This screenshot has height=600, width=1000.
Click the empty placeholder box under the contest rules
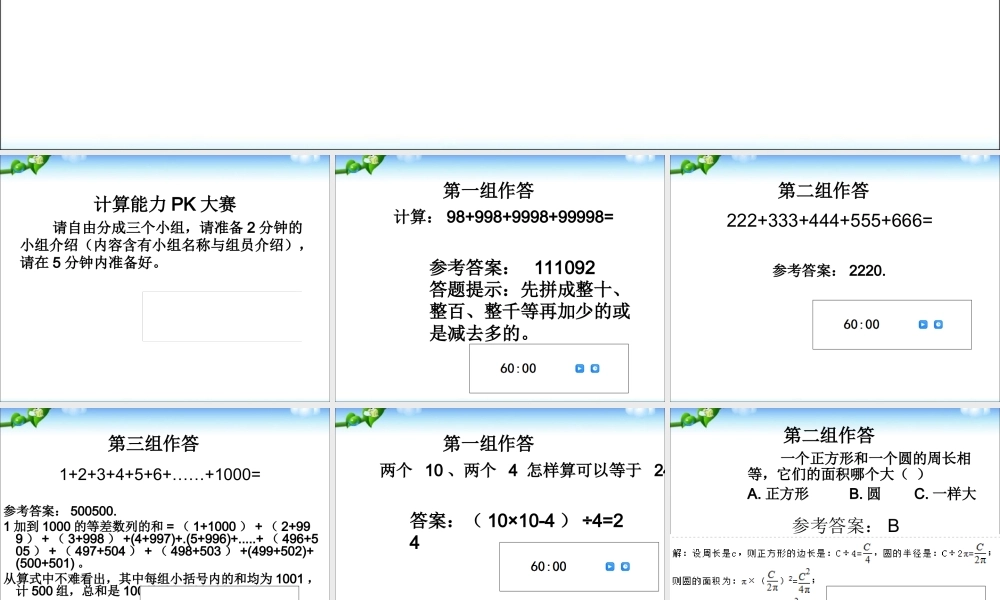pyautogui.click(x=222, y=315)
